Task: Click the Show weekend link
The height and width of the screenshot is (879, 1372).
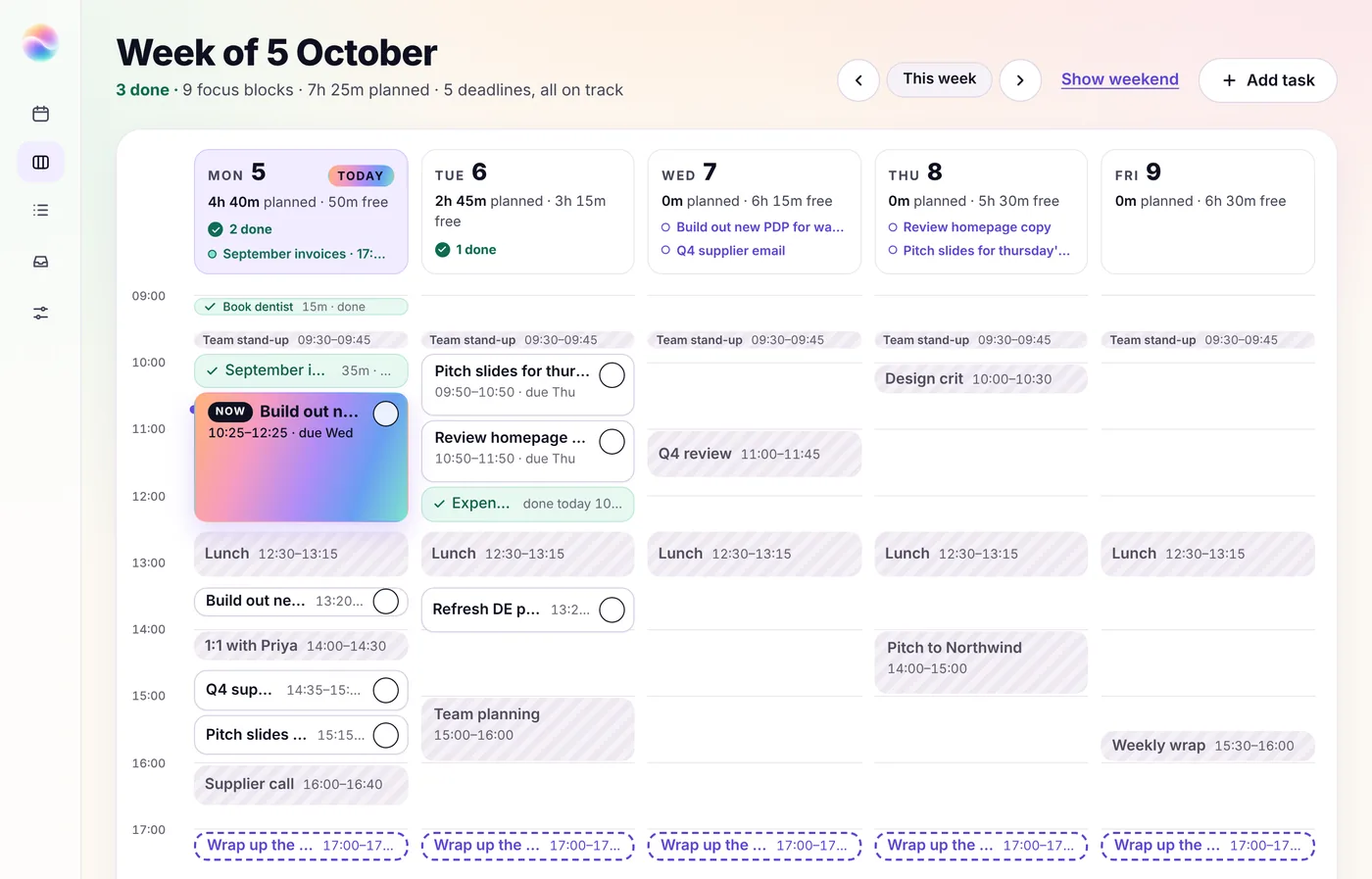Action: 1119,79
